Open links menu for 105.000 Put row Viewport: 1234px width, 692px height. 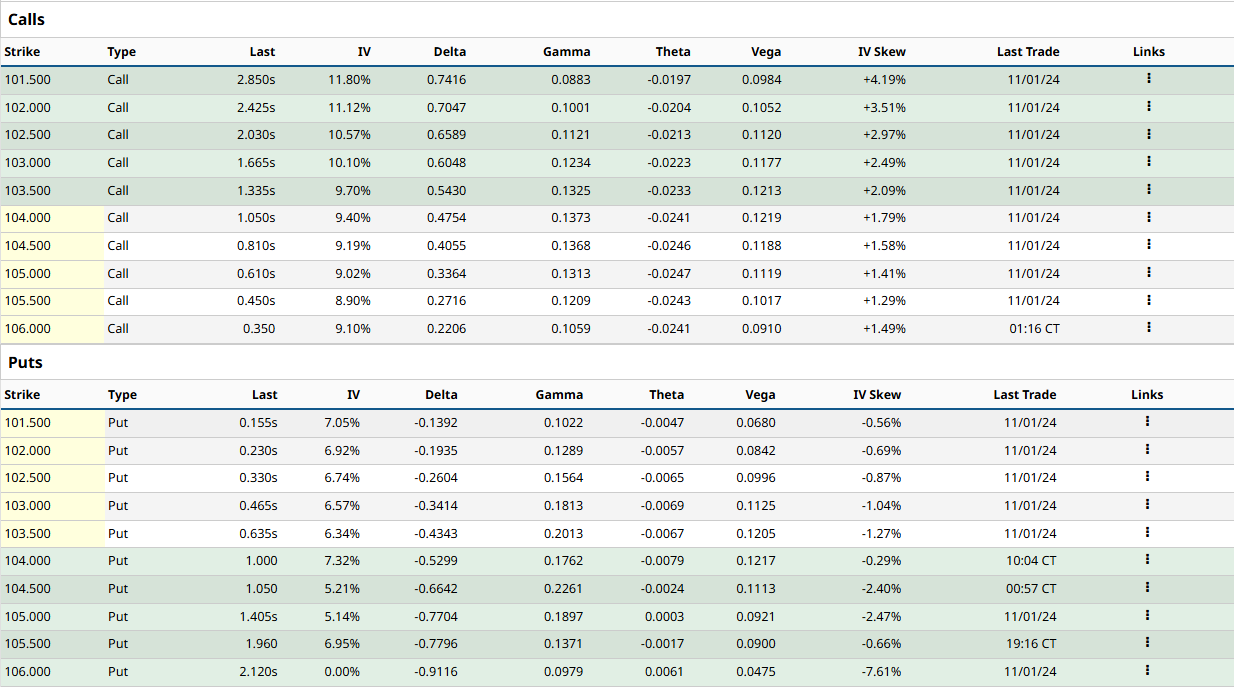[1147, 615]
